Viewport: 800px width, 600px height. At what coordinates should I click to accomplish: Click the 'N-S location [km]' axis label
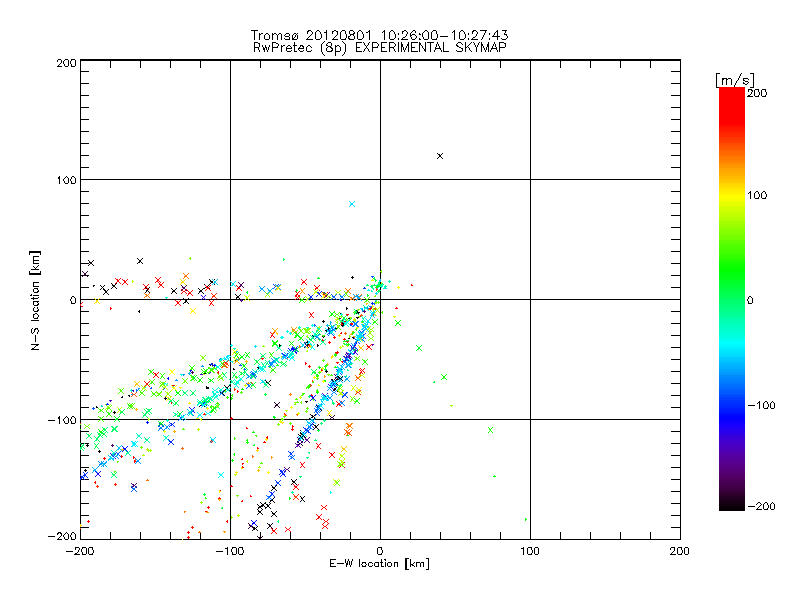pyautogui.click(x=35, y=301)
